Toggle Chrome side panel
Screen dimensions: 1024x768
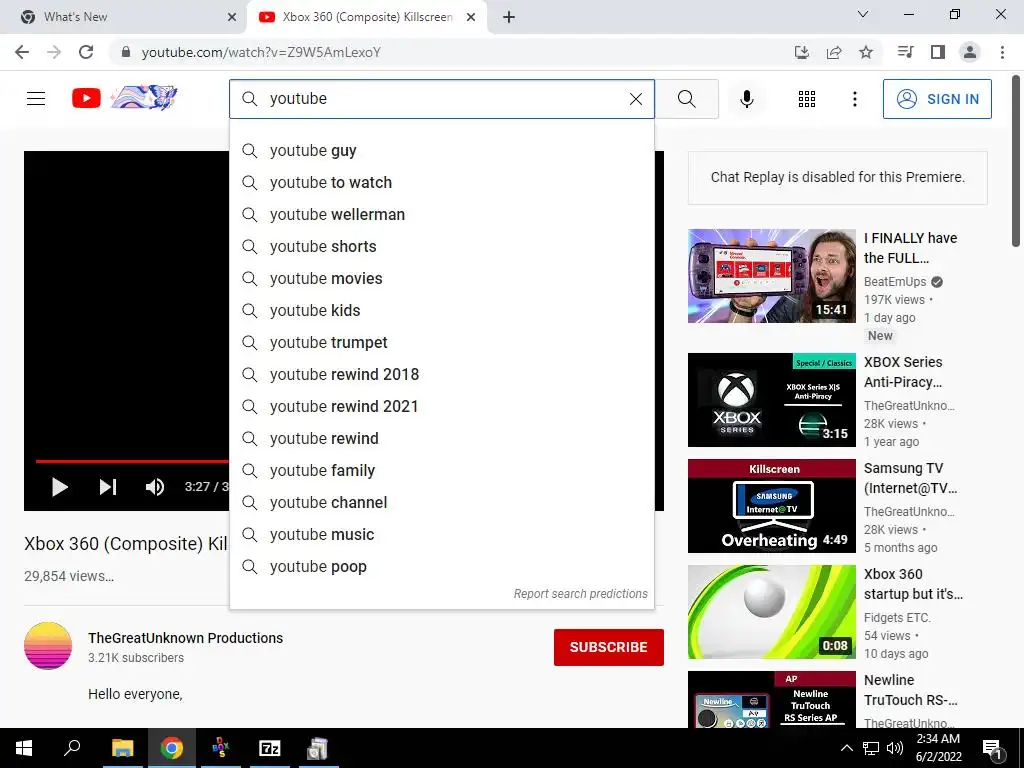[938, 52]
